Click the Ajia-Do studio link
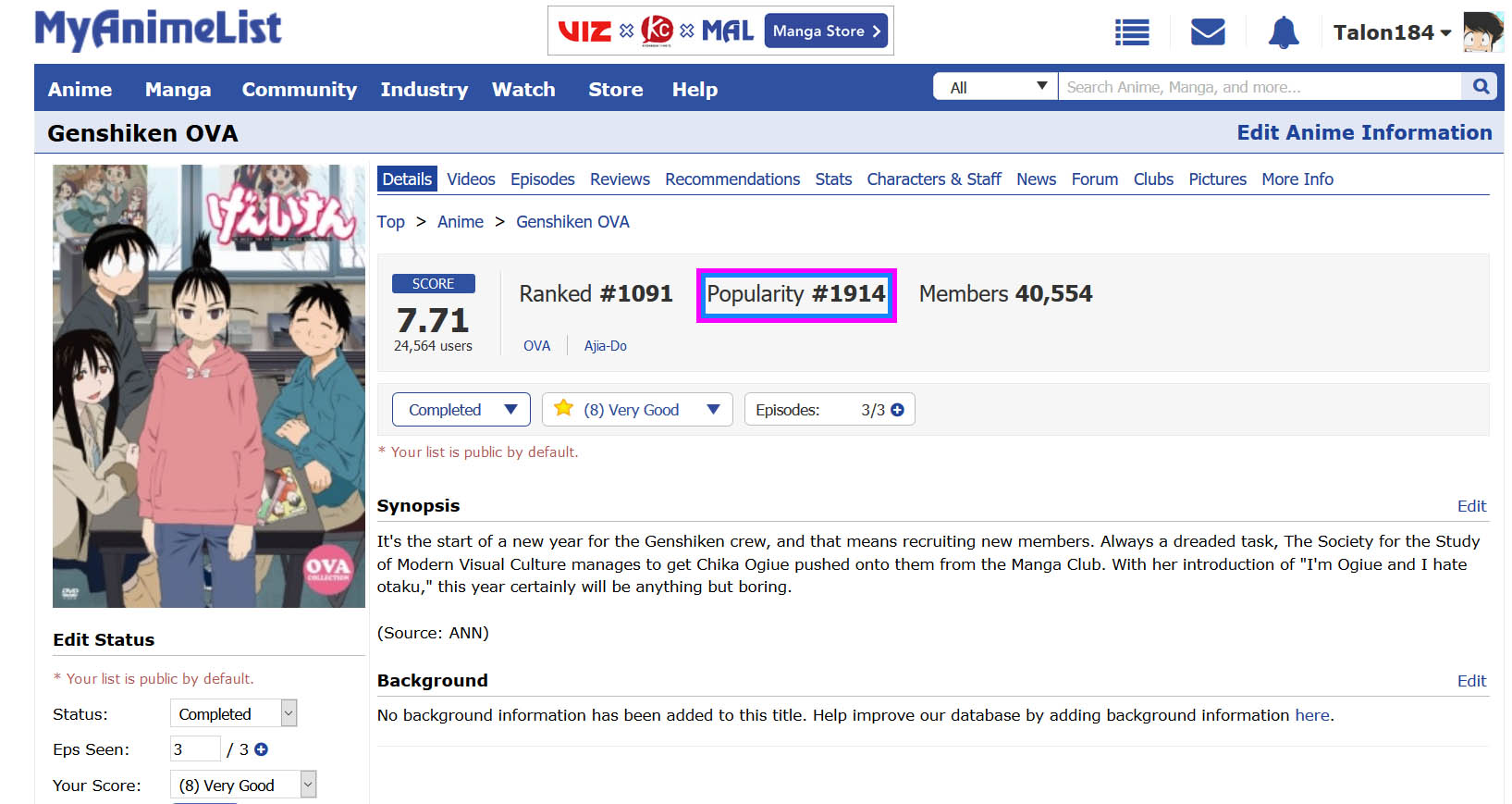This screenshot has width=1512, height=804. pos(605,346)
